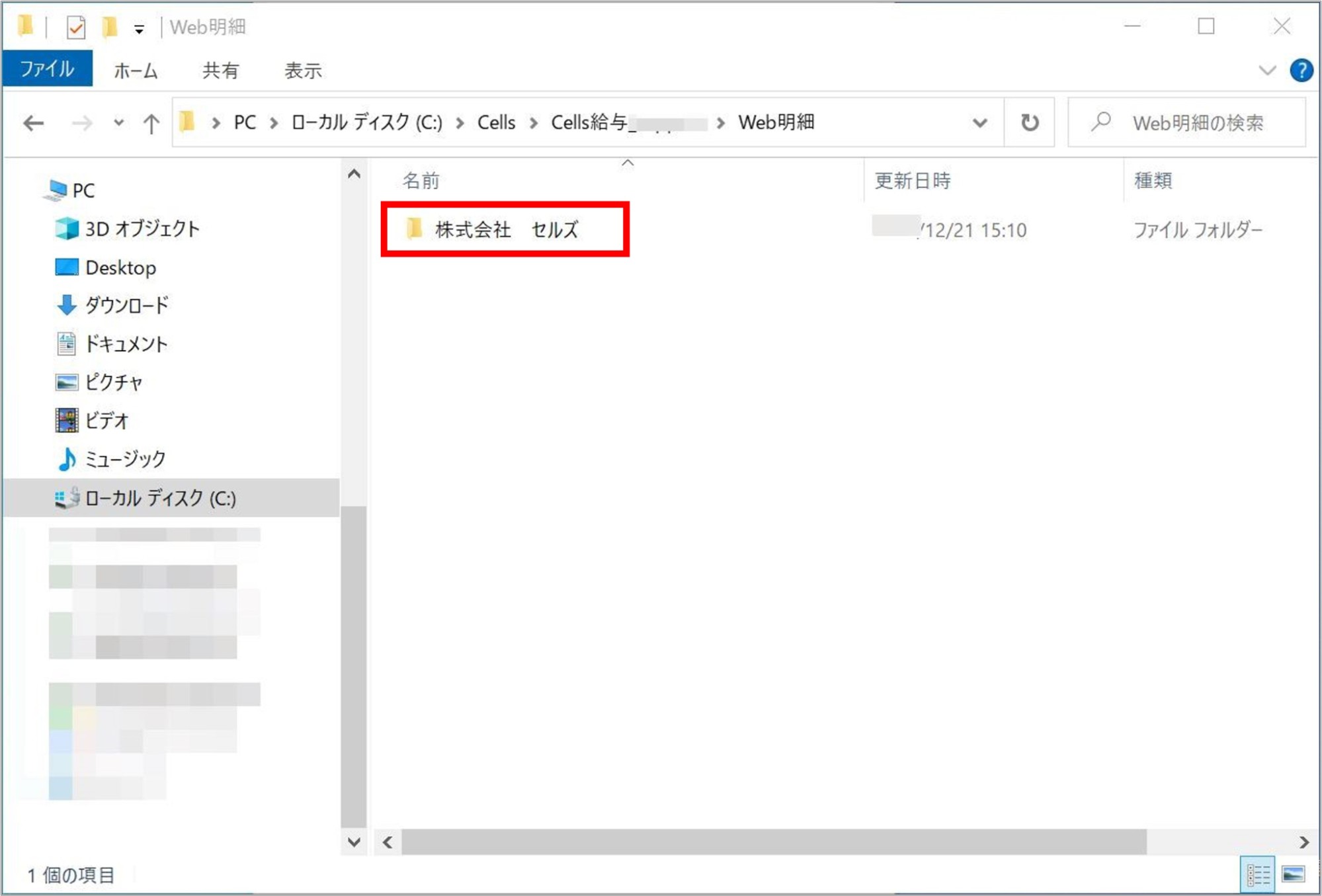Image resolution: width=1322 pixels, height=896 pixels.
Task: Switch to large icons view layout
Action: point(1293,875)
